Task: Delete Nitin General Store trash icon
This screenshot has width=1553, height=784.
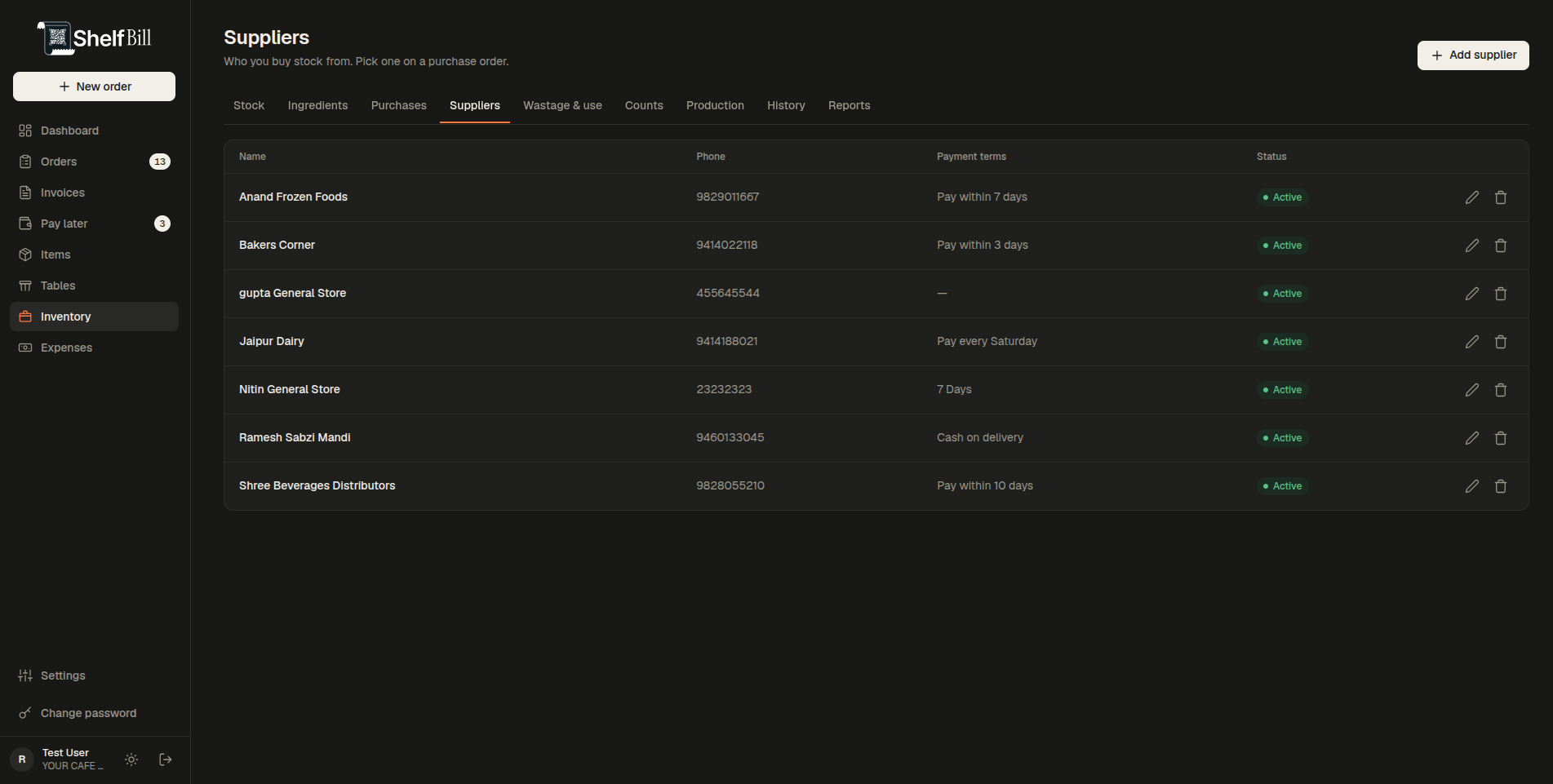Action: click(1500, 390)
